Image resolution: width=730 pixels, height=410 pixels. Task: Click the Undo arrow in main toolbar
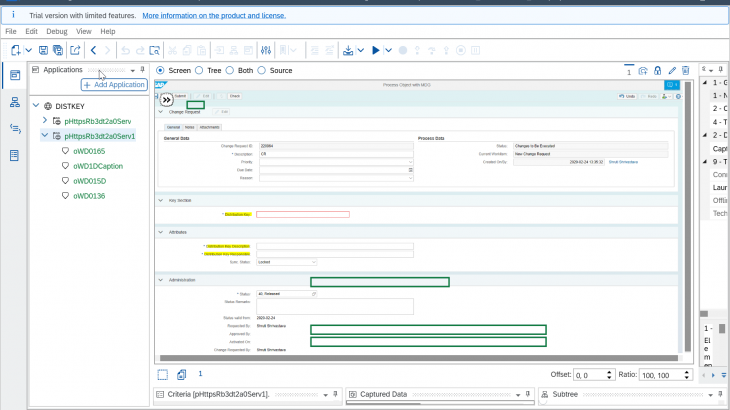[x=125, y=50]
